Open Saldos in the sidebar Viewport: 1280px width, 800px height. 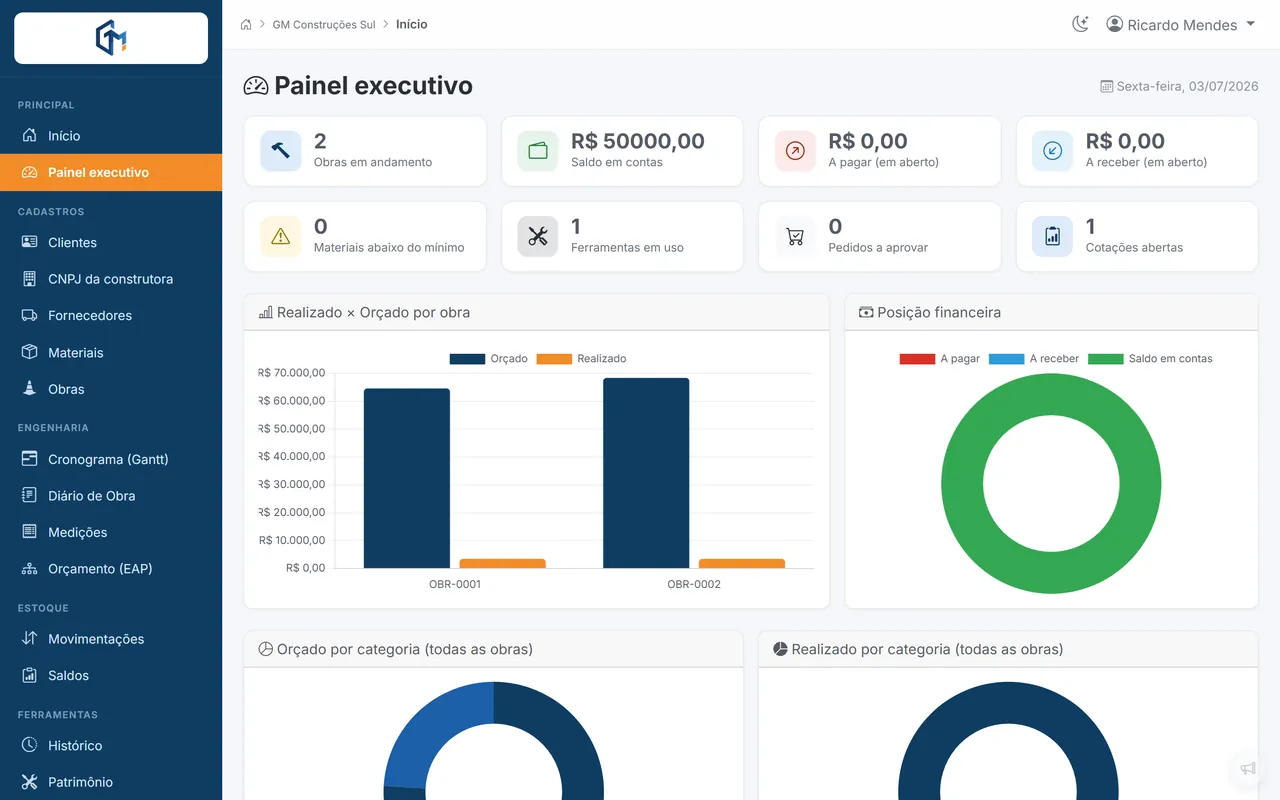coord(111,675)
